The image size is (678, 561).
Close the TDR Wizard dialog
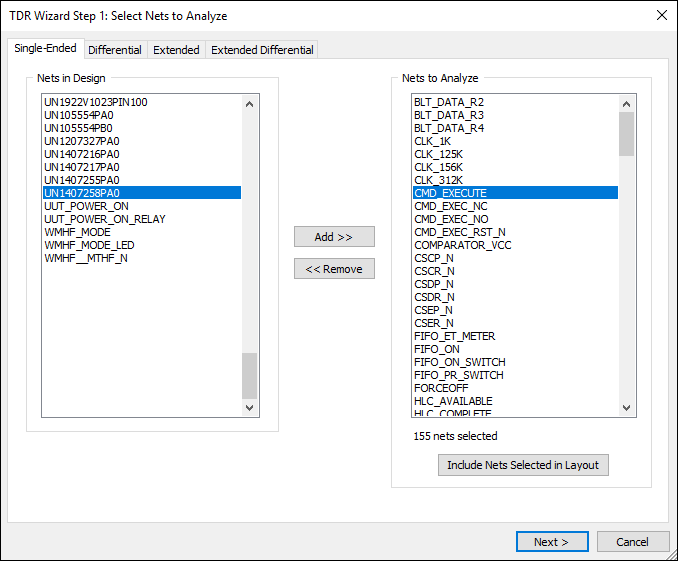click(660, 15)
